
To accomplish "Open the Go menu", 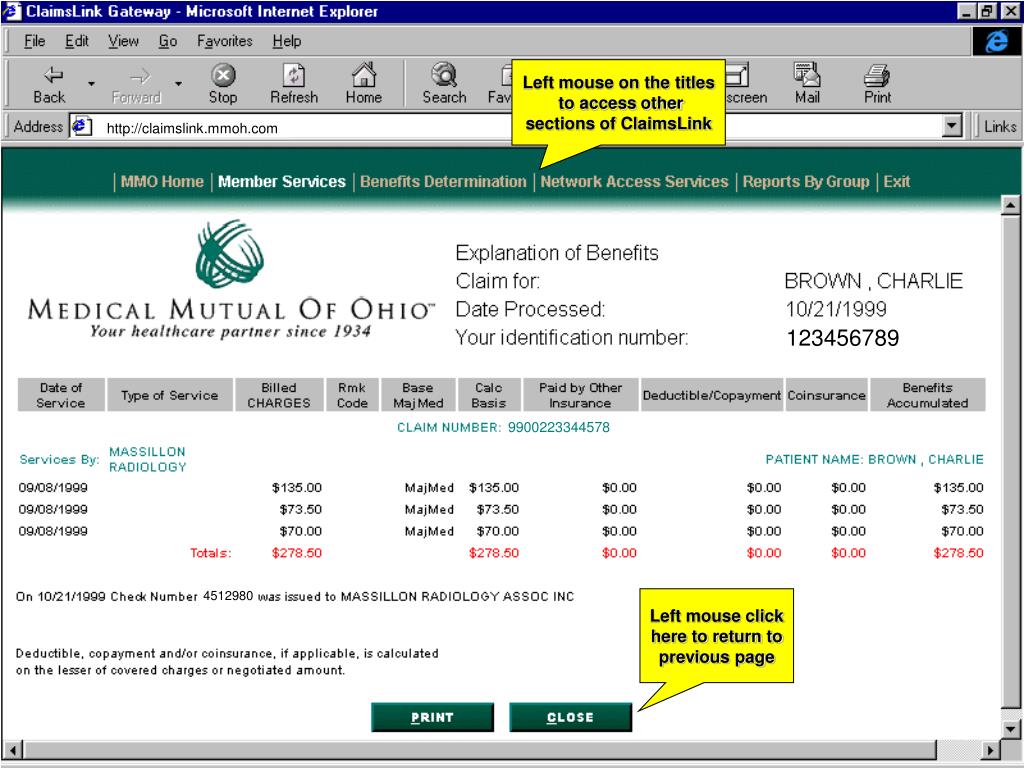I will click(x=168, y=41).
